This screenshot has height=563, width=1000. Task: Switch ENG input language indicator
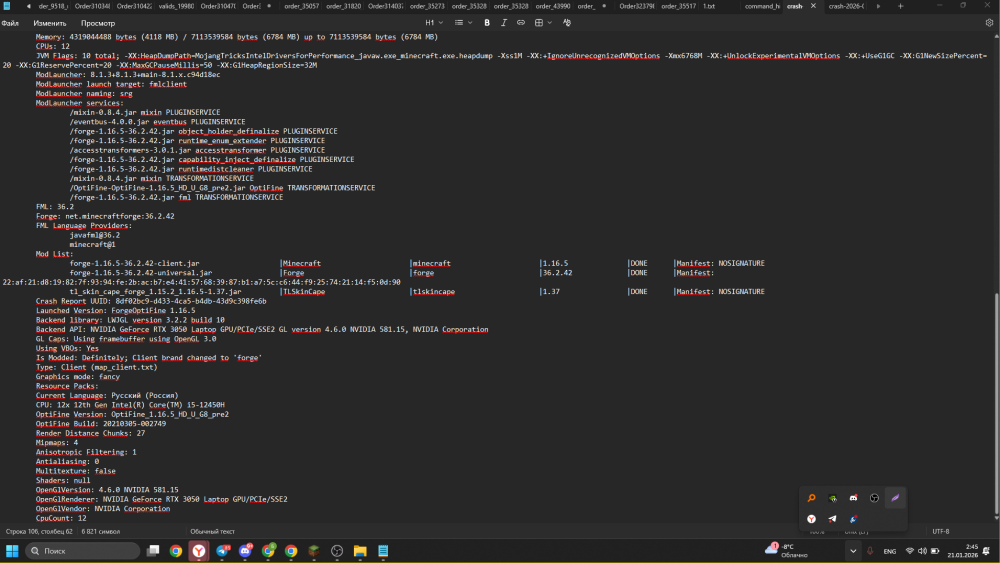pos(890,551)
